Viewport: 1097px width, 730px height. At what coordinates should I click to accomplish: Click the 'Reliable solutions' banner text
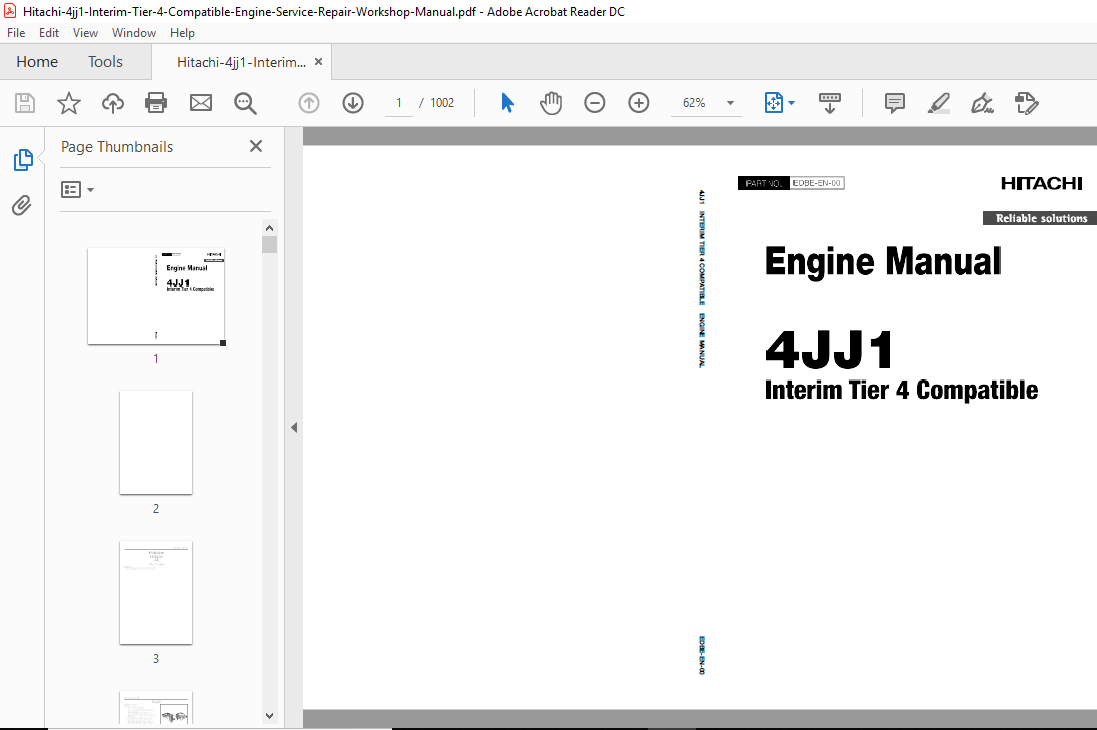[1041, 218]
